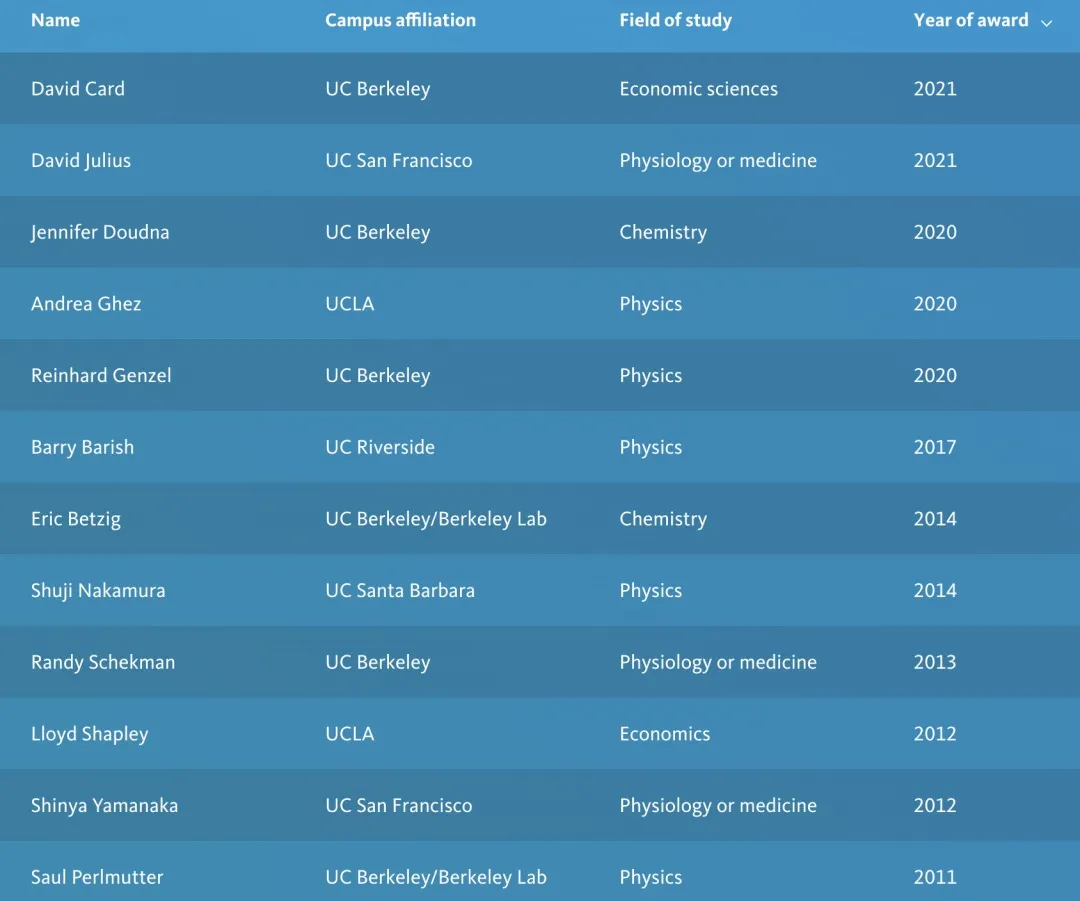Select the Shinya Yamanaka entry
Screen dimensions: 1080x901
click(x=104, y=806)
